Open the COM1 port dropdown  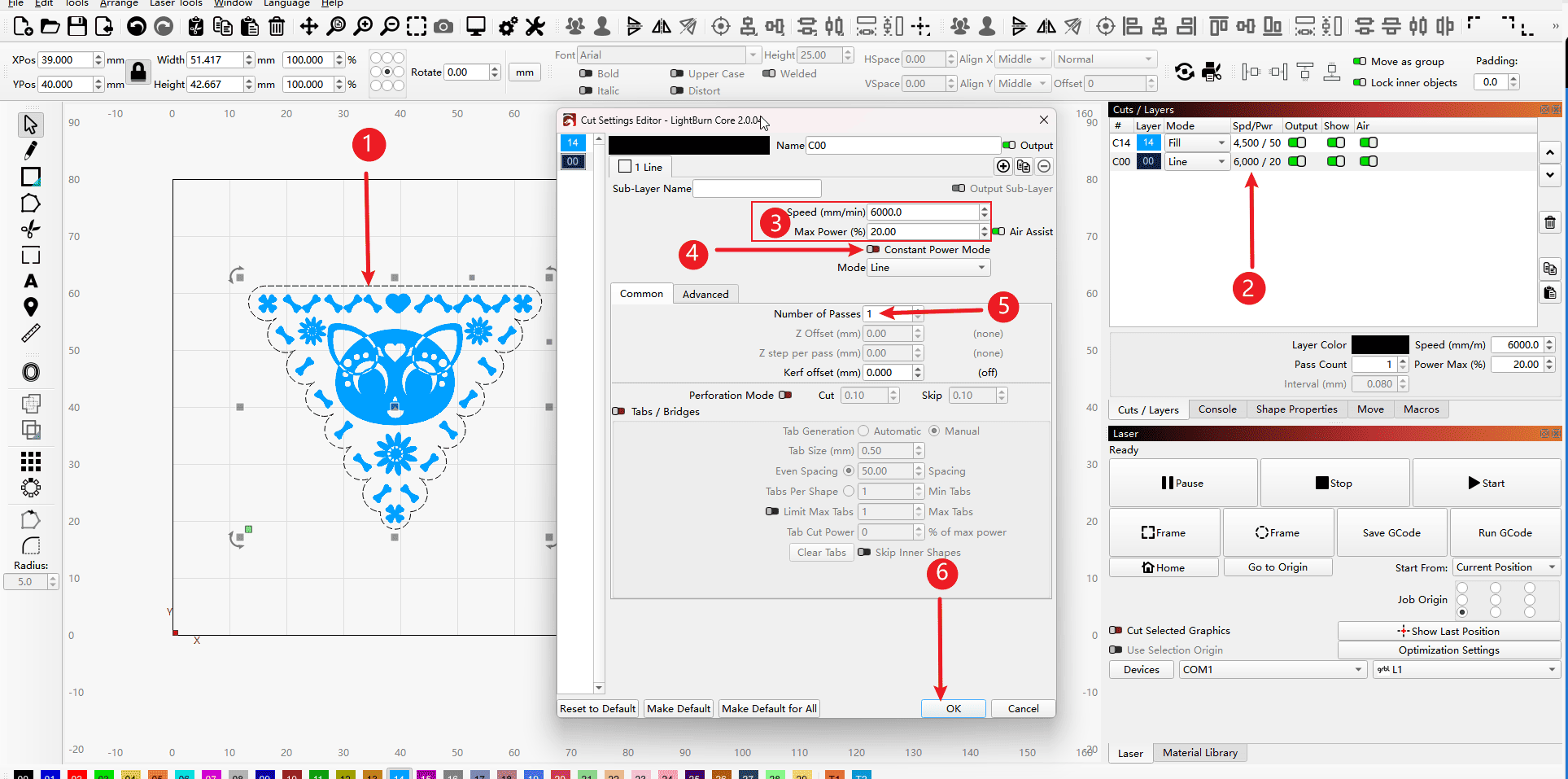(x=1272, y=670)
